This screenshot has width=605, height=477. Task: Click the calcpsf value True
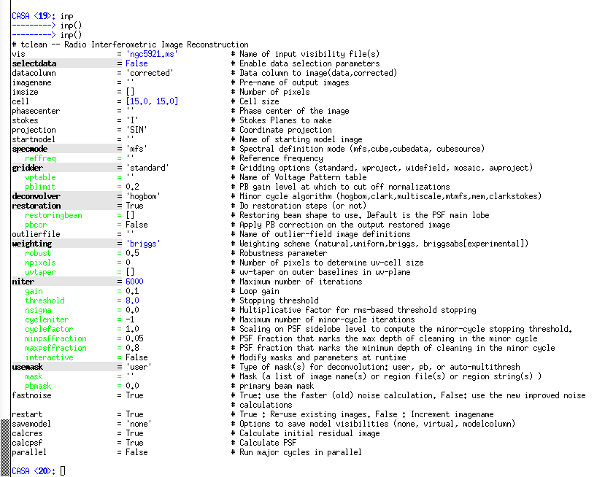[134, 443]
